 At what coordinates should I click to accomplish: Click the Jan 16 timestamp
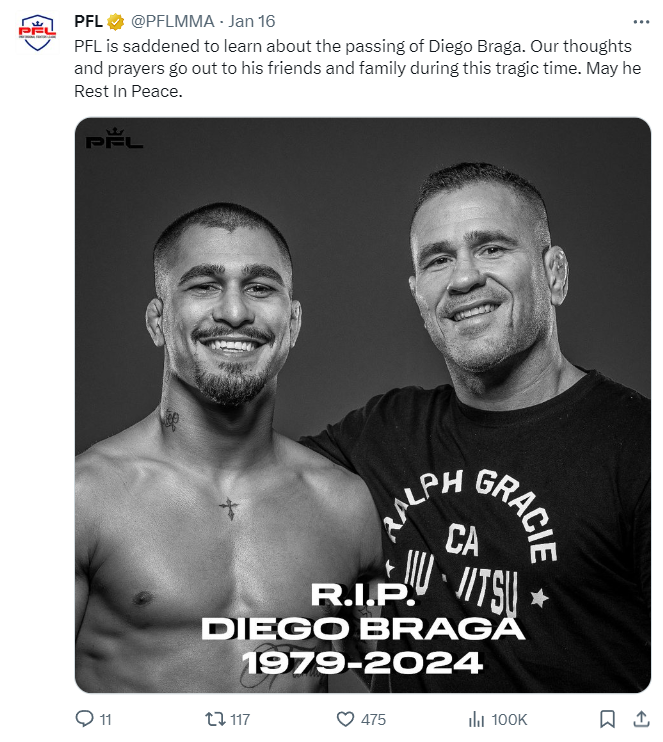pos(252,21)
